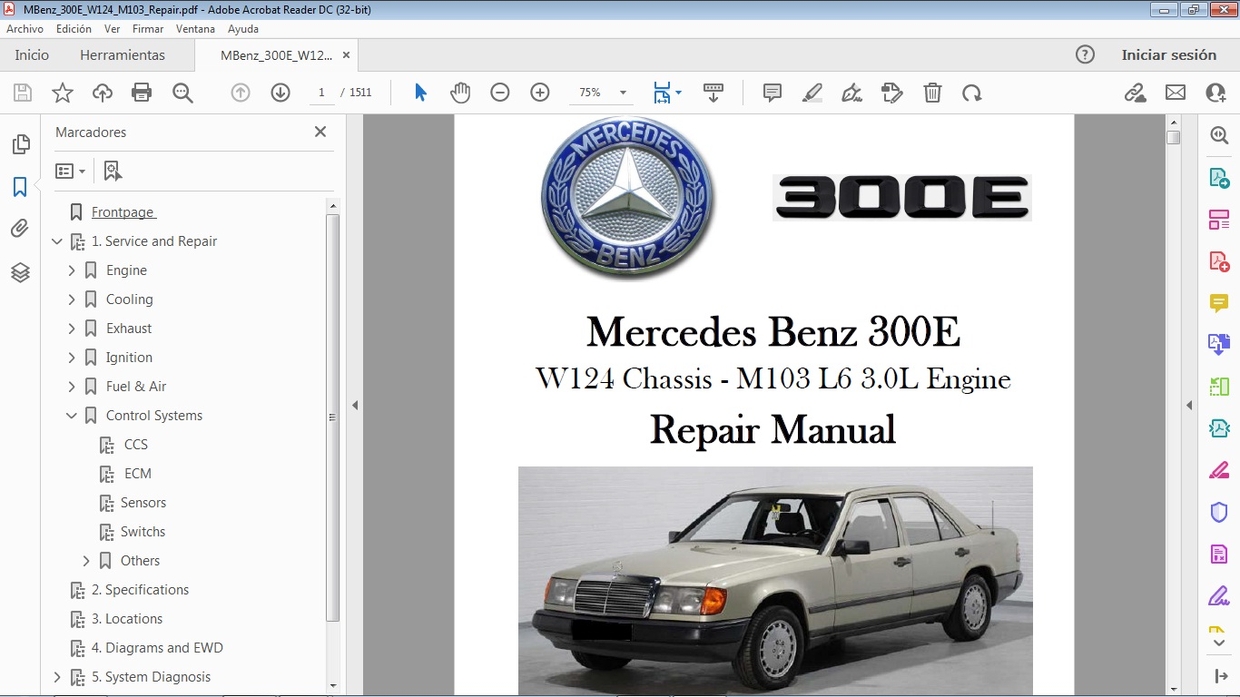The image size is (1240, 697).
Task: Open the Ver menu
Action: [112, 29]
